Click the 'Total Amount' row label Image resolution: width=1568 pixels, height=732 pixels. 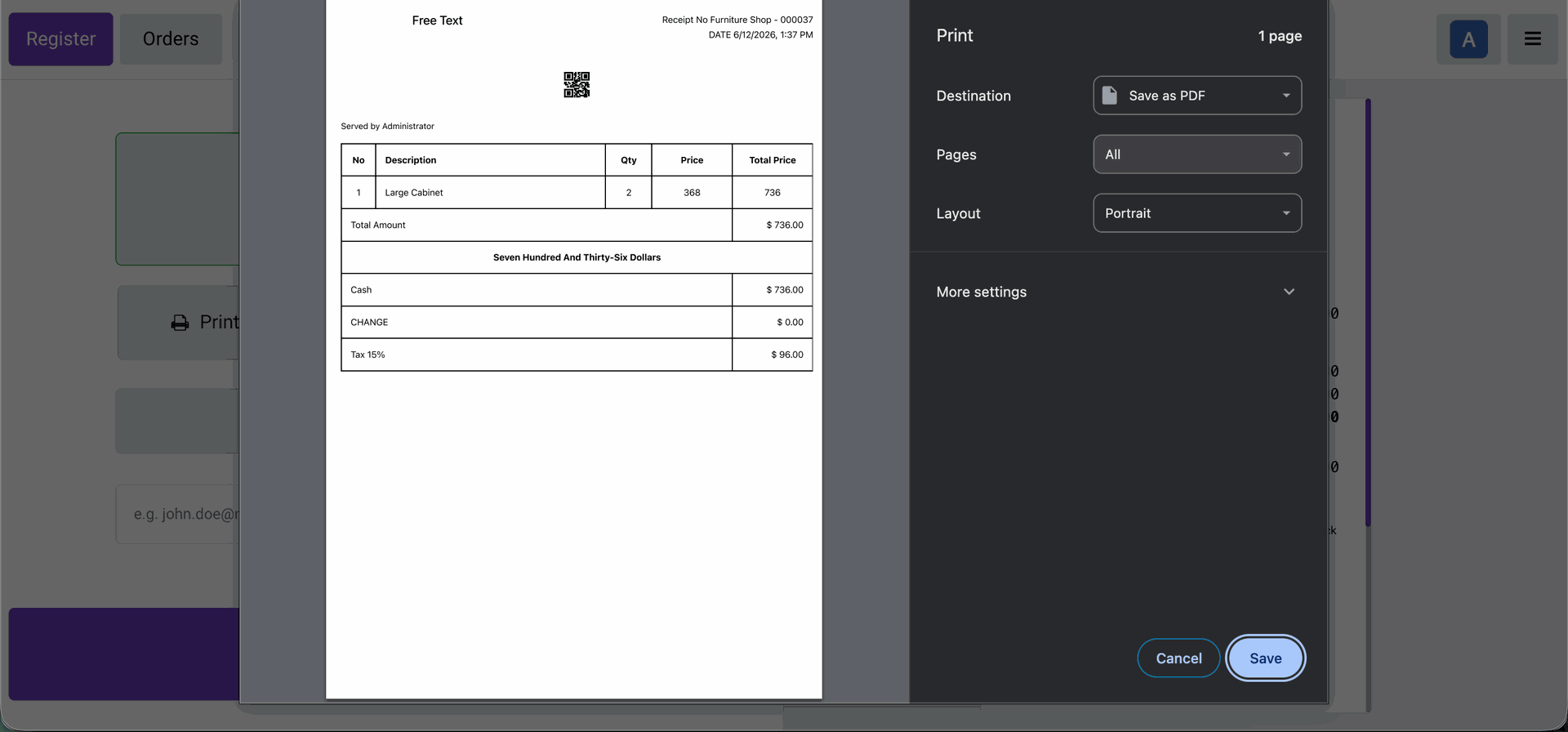tap(378, 225)
